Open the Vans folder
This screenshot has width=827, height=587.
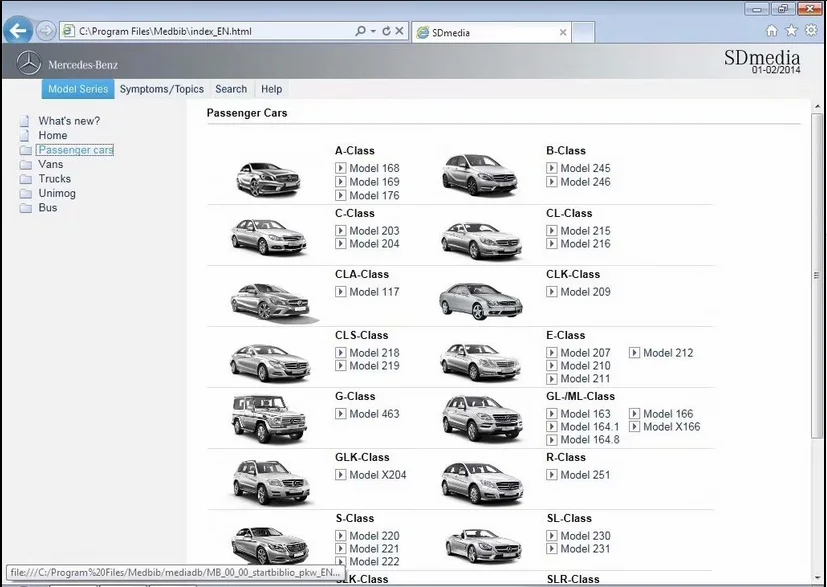(x=50, y=164)
